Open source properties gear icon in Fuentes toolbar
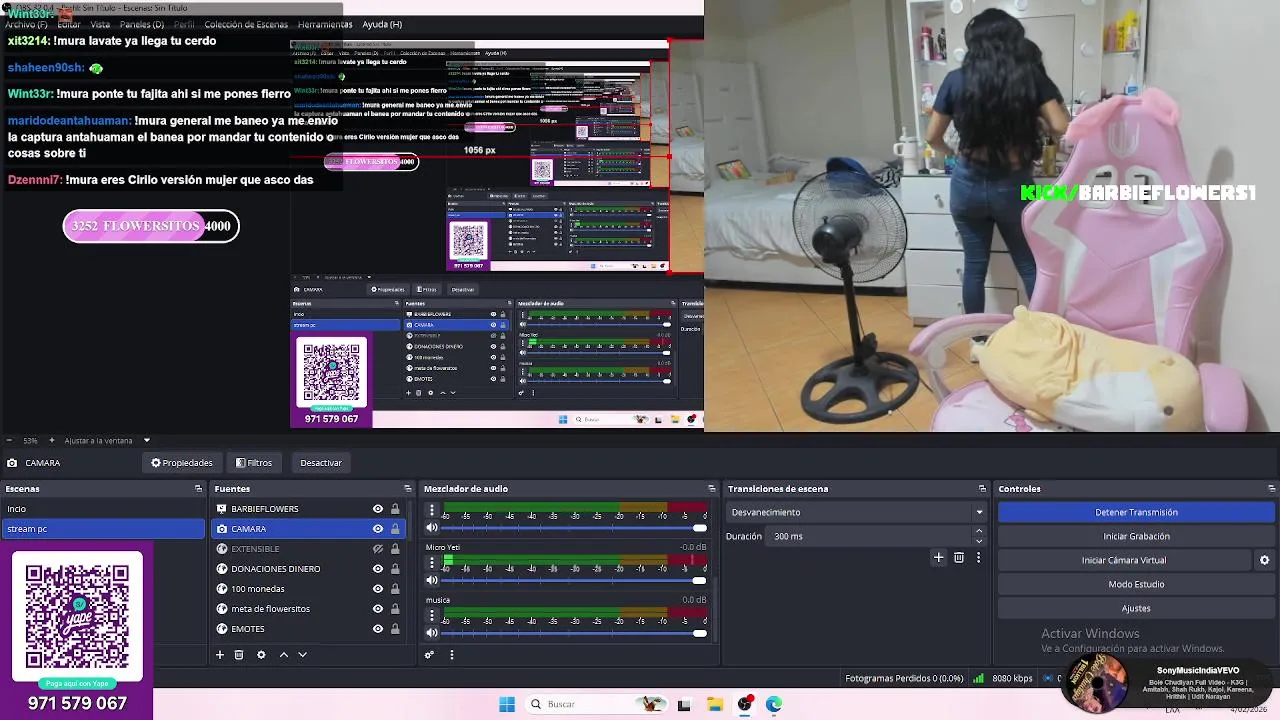Screen dimensions: 1280x720 click(x=261, y=655)
